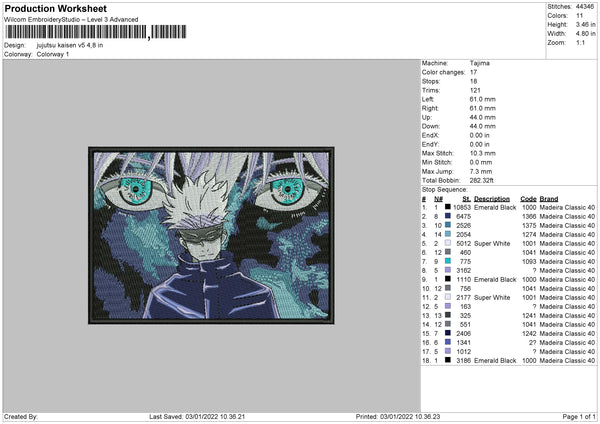Viewport: 600px width, 424px height.
Task: Click thread code '1274' in stop row 4
Action: tap(529, 235)
